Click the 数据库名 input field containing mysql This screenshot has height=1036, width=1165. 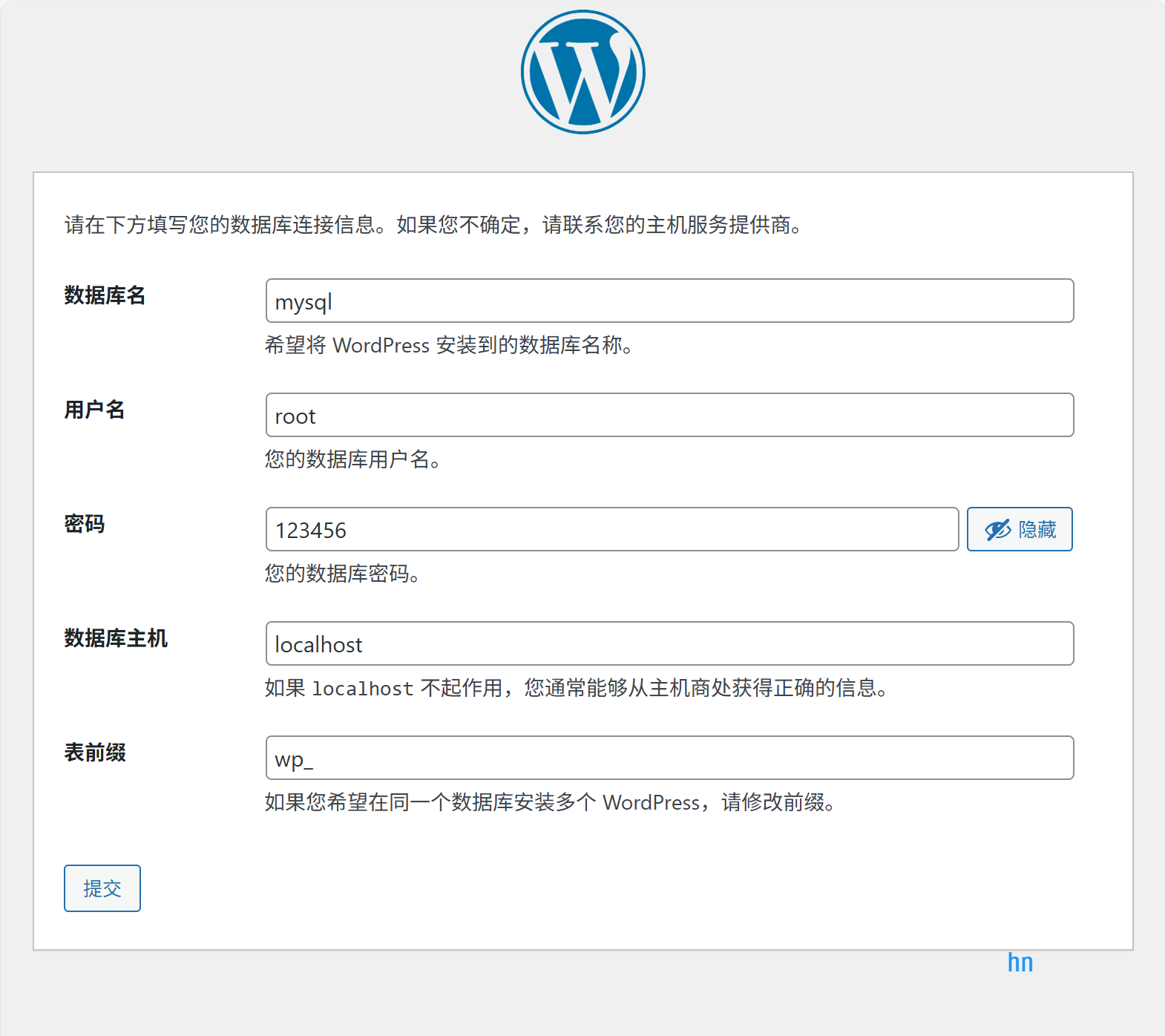(669, 301)
